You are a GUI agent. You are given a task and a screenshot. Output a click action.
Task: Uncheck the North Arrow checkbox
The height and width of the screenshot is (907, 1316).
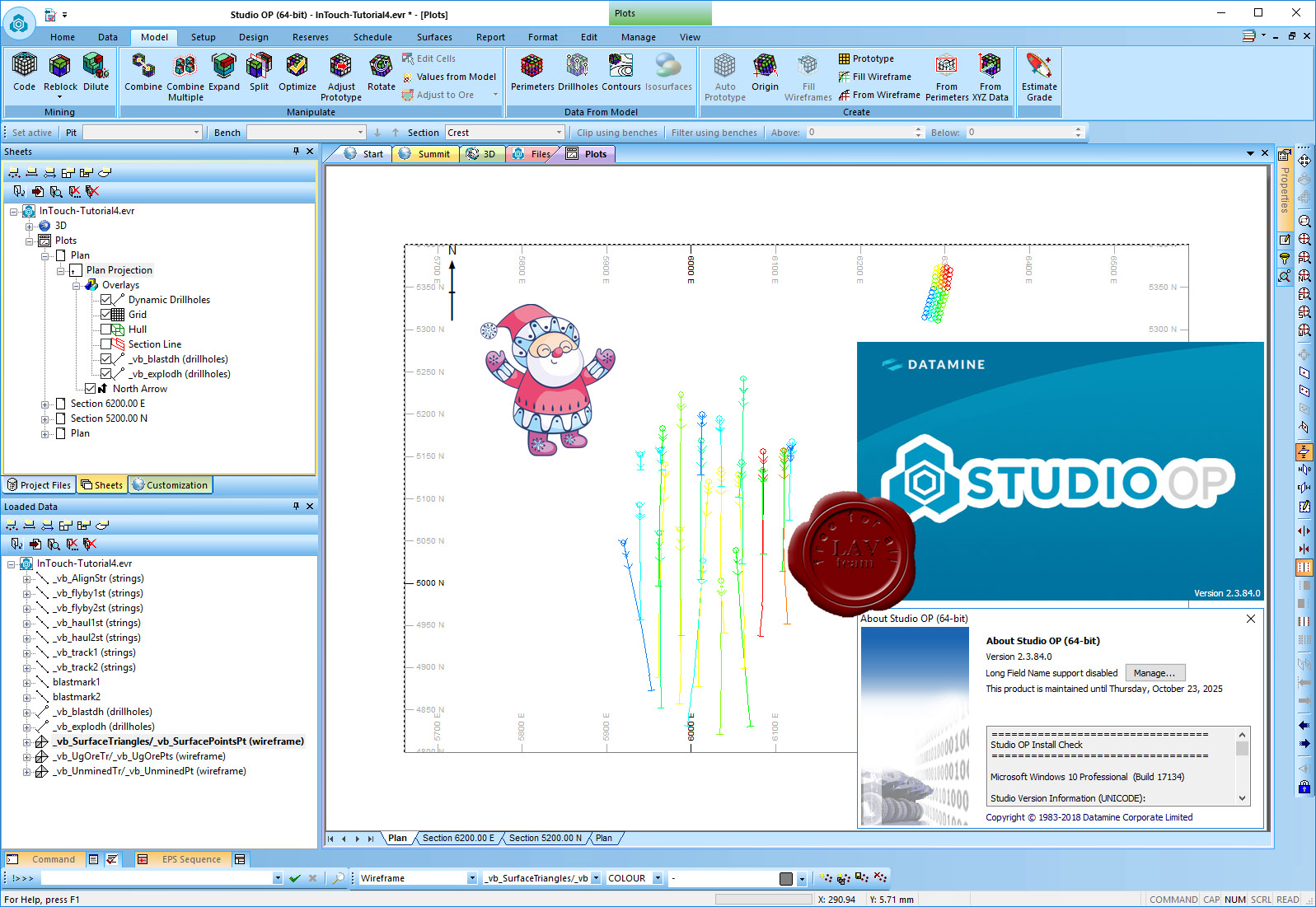[x=90, y=389]
